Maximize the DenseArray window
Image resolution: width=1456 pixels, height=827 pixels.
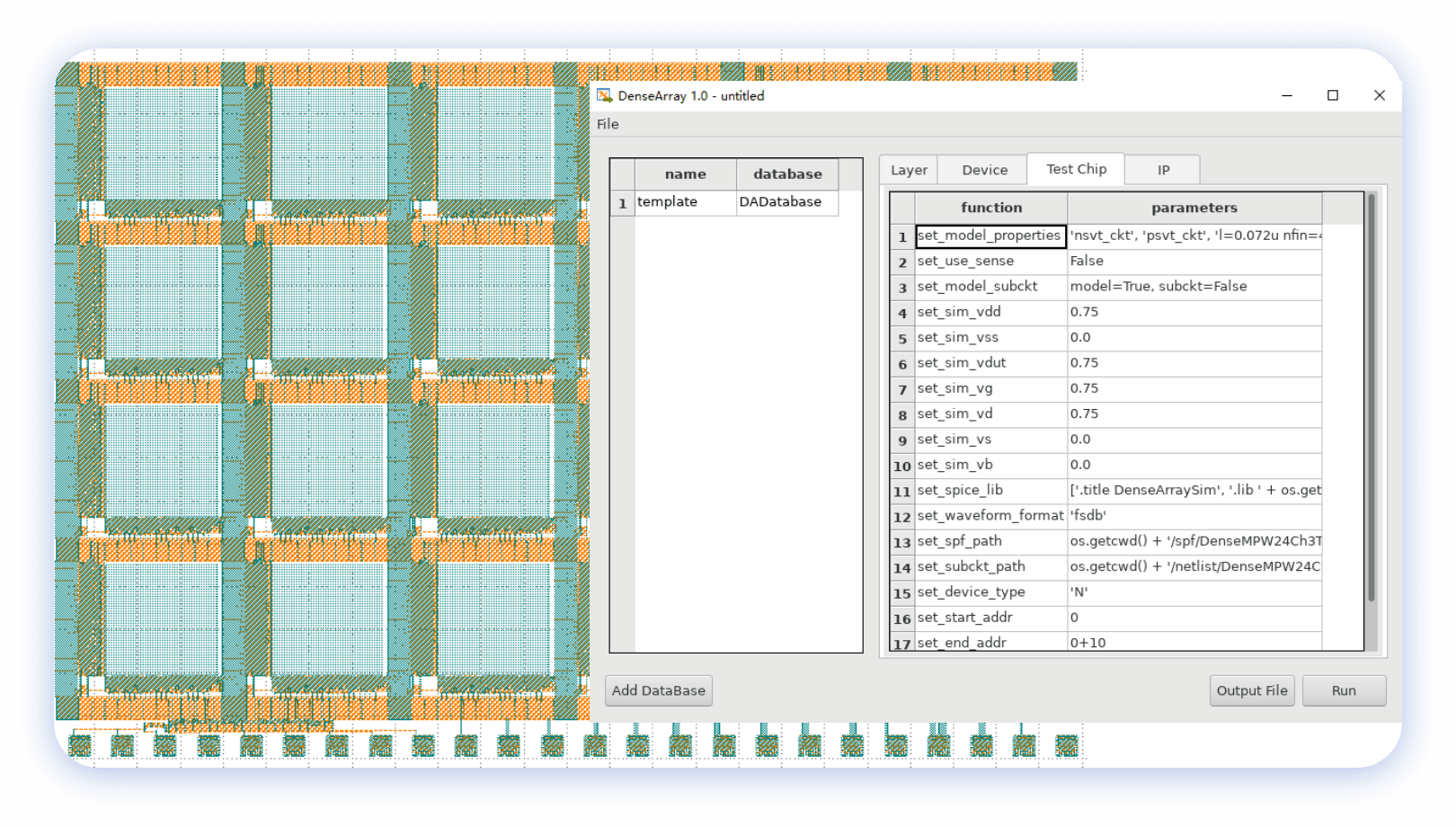[1332, 95]
